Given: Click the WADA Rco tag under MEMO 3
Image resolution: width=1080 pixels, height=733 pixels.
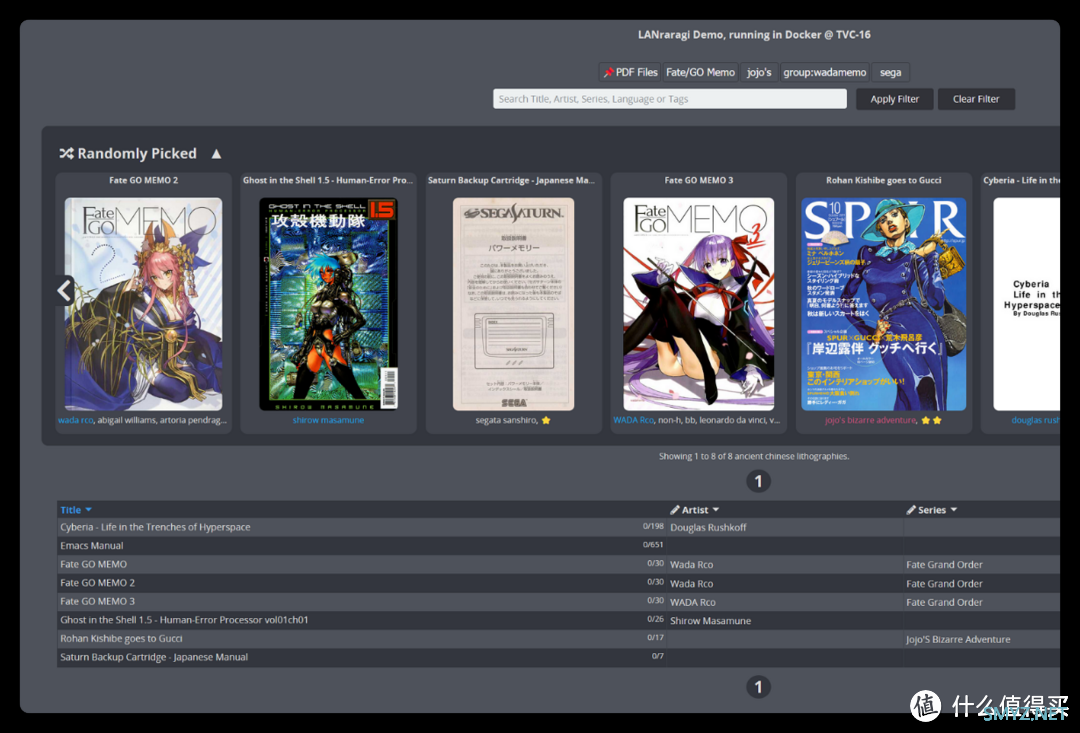Looking at the screenshot, I should [633, 420].
